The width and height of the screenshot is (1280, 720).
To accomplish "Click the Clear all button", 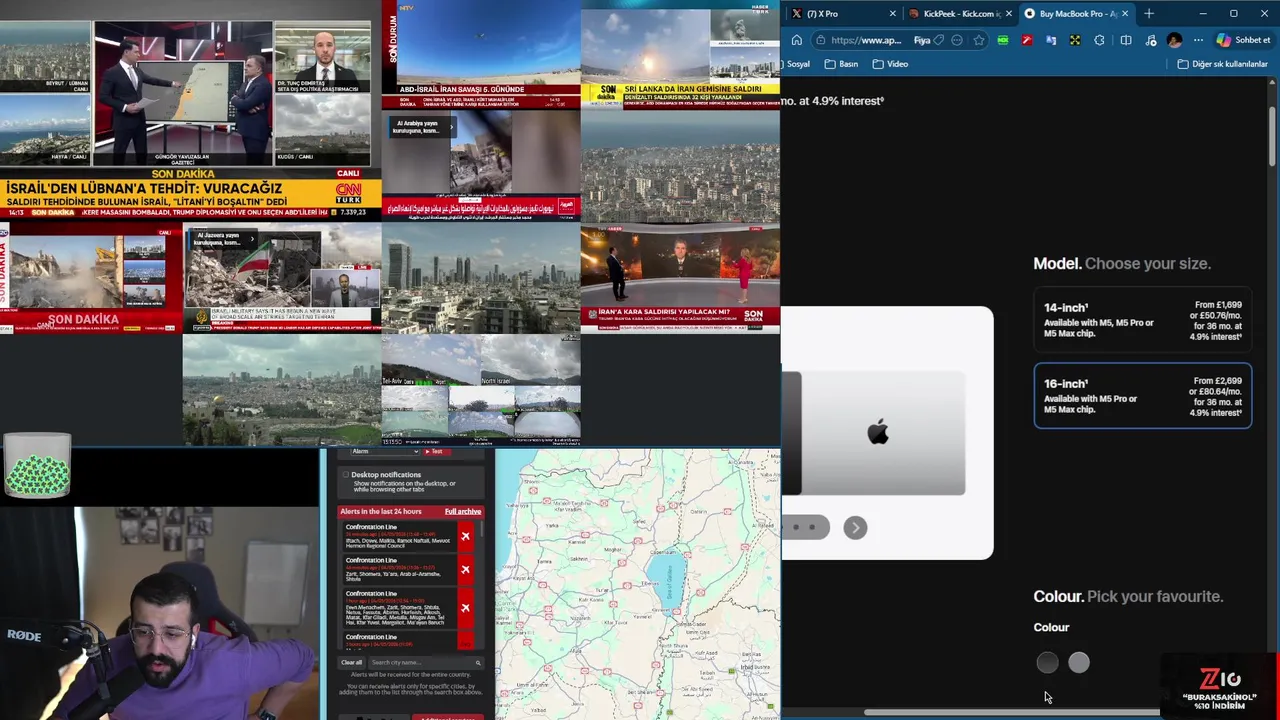I will coord(352,662).
